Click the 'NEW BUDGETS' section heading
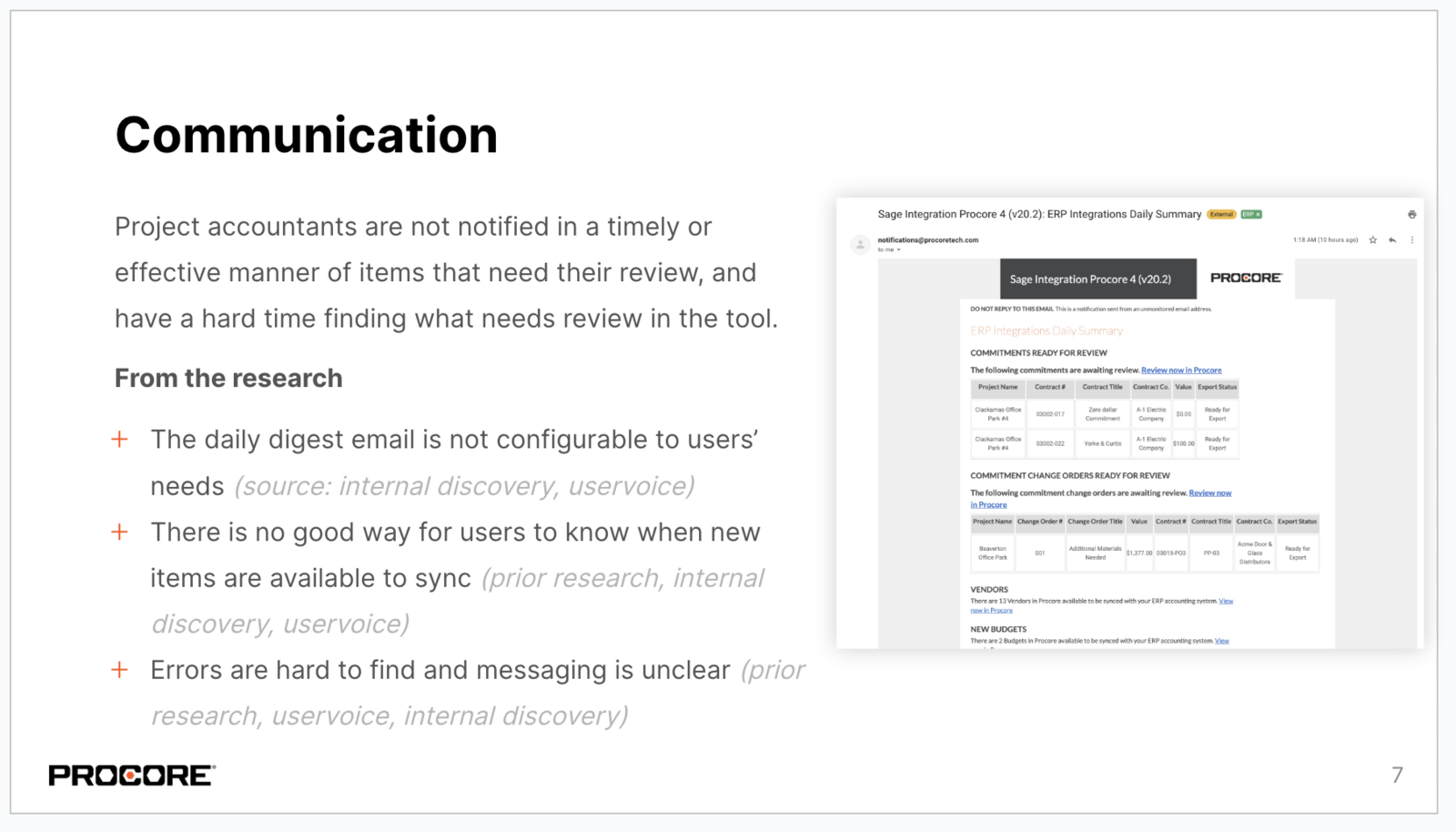 tap(998, 629)
